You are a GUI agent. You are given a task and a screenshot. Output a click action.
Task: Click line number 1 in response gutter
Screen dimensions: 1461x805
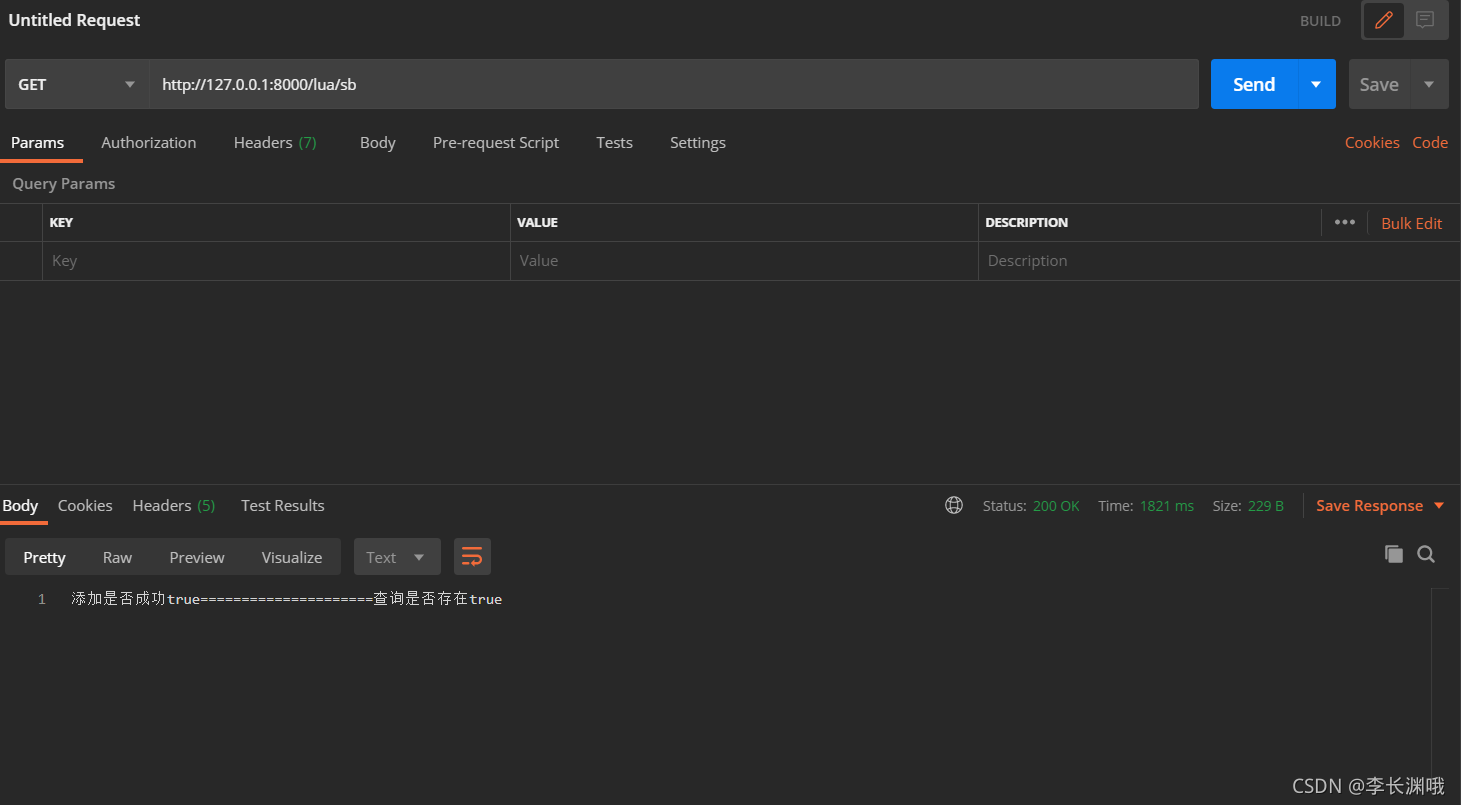42,599
